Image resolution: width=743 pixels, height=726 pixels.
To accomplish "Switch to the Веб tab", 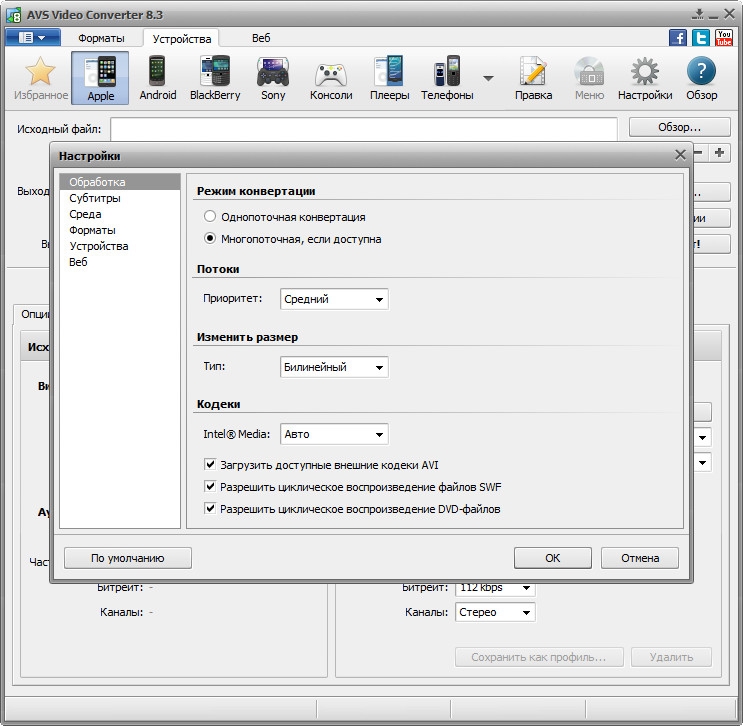I will pyautogui.click(x=260, y=38).
